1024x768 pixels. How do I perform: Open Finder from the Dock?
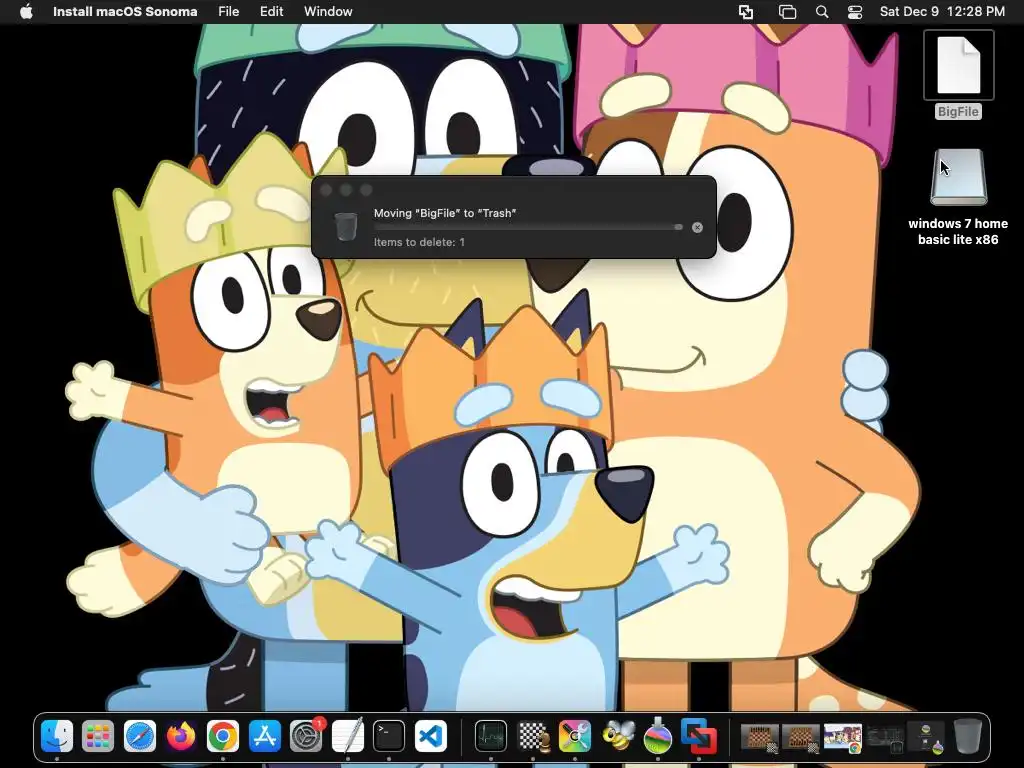point(57,736)
